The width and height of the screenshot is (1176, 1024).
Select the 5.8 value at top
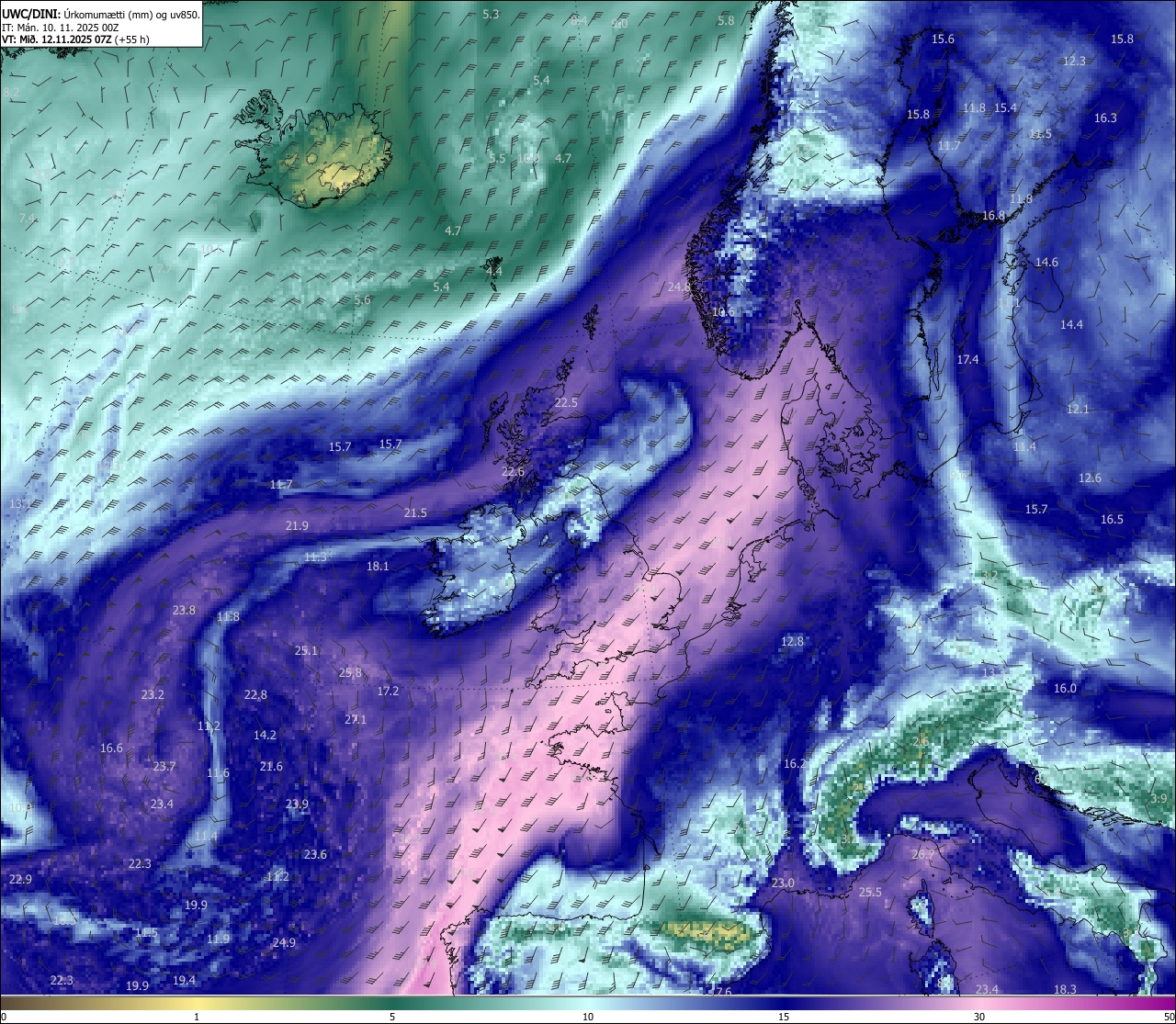[x=726, y=21]
